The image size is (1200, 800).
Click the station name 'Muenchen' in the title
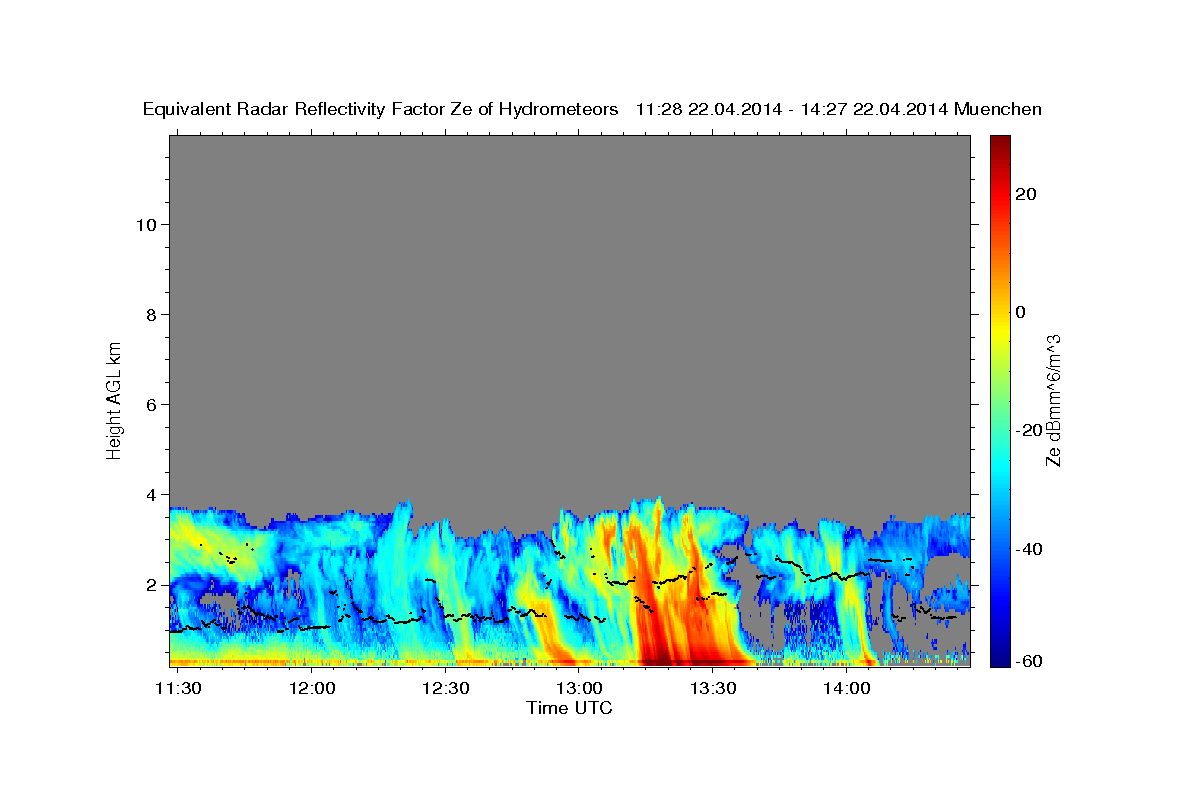999,109
